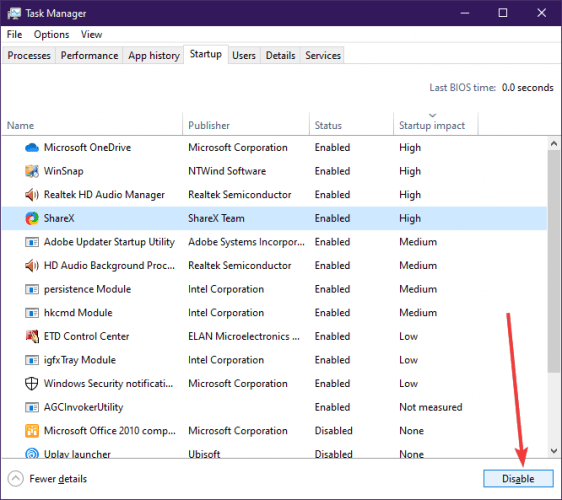
Task: Click the ShareX app icon
Action: coord(32,218)
